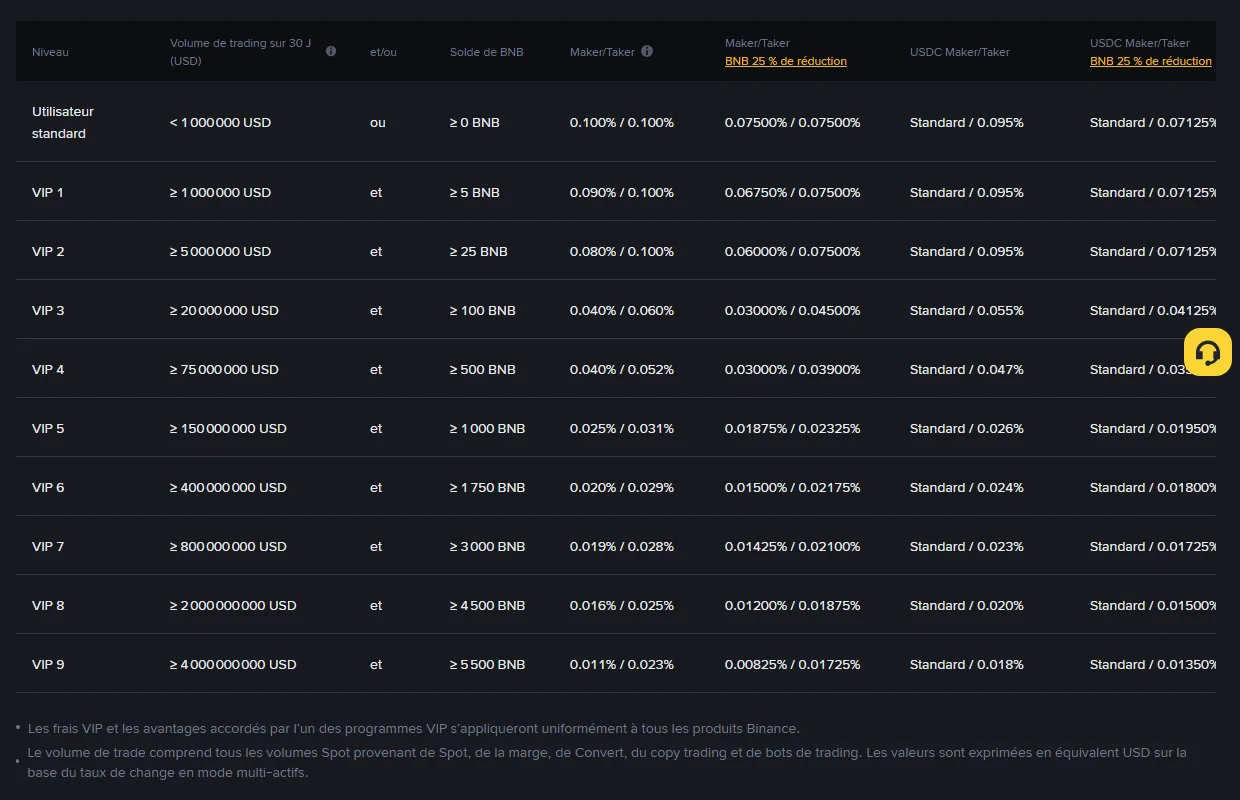Click the 0.06750% / 0.07500% discounted fee cell
Viewport: 1240px width, 800px height.
[793, 192]
